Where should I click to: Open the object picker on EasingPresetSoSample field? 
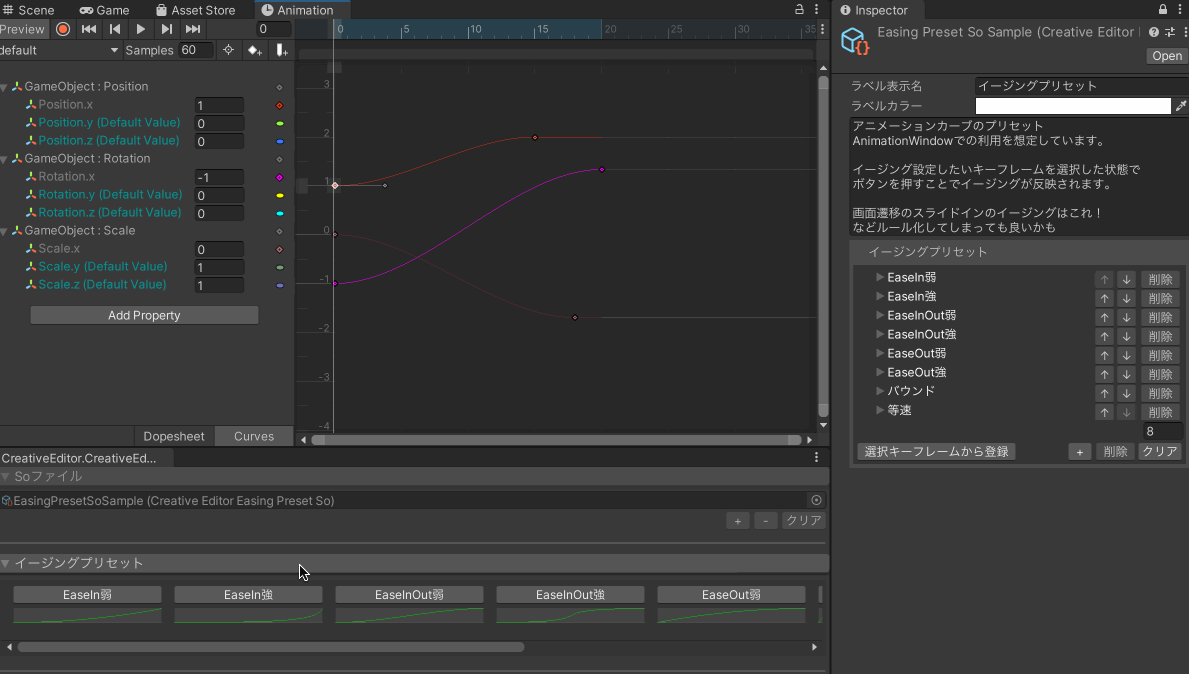point(816,500)
